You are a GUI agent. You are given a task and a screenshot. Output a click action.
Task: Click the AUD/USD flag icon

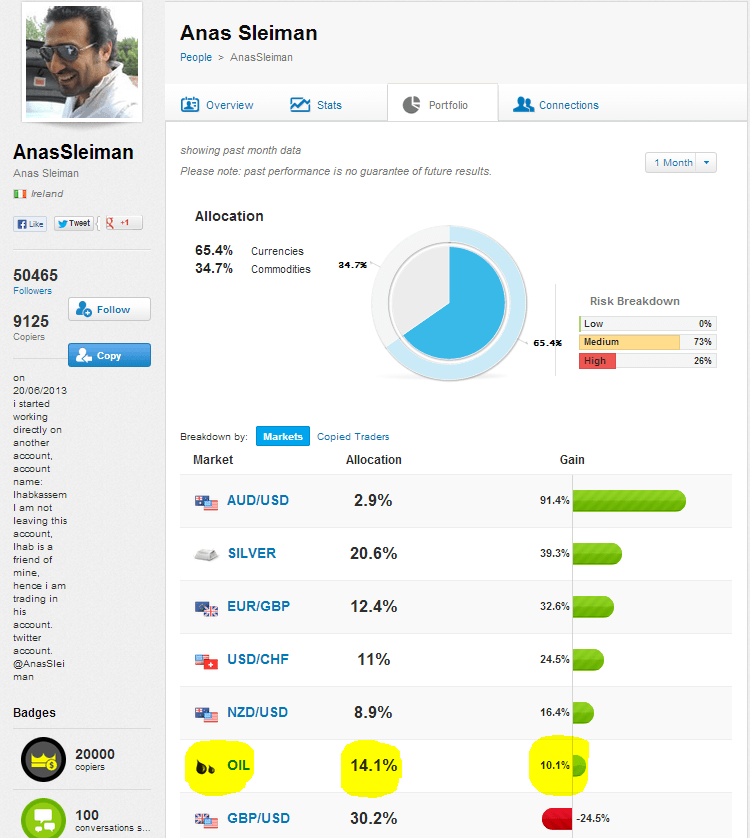tap(206, 502)
